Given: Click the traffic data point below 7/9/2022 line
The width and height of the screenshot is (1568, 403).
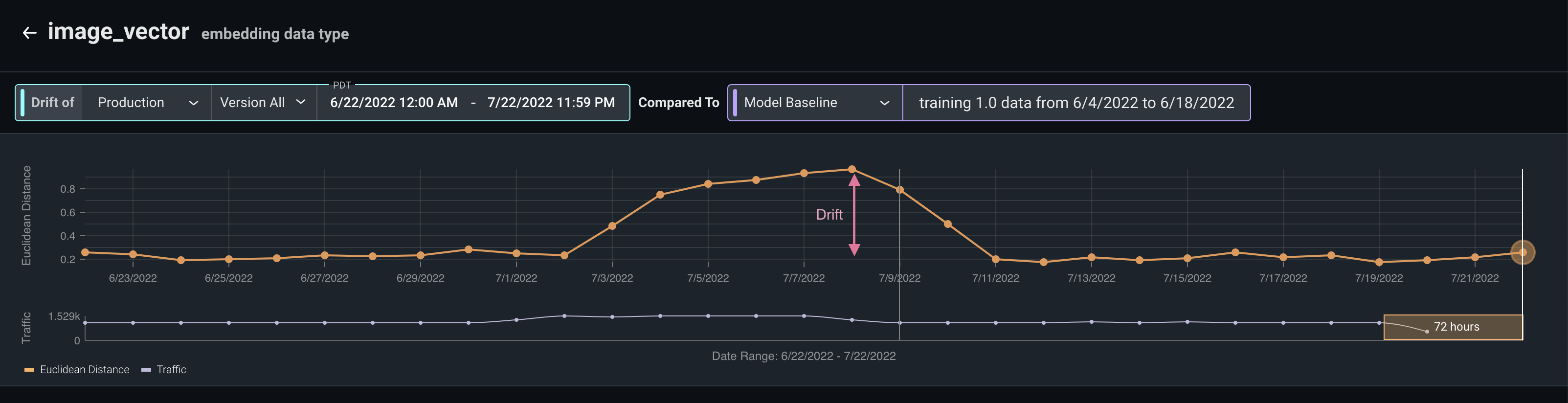Looking at the screenshot, I should click(899, 323).
